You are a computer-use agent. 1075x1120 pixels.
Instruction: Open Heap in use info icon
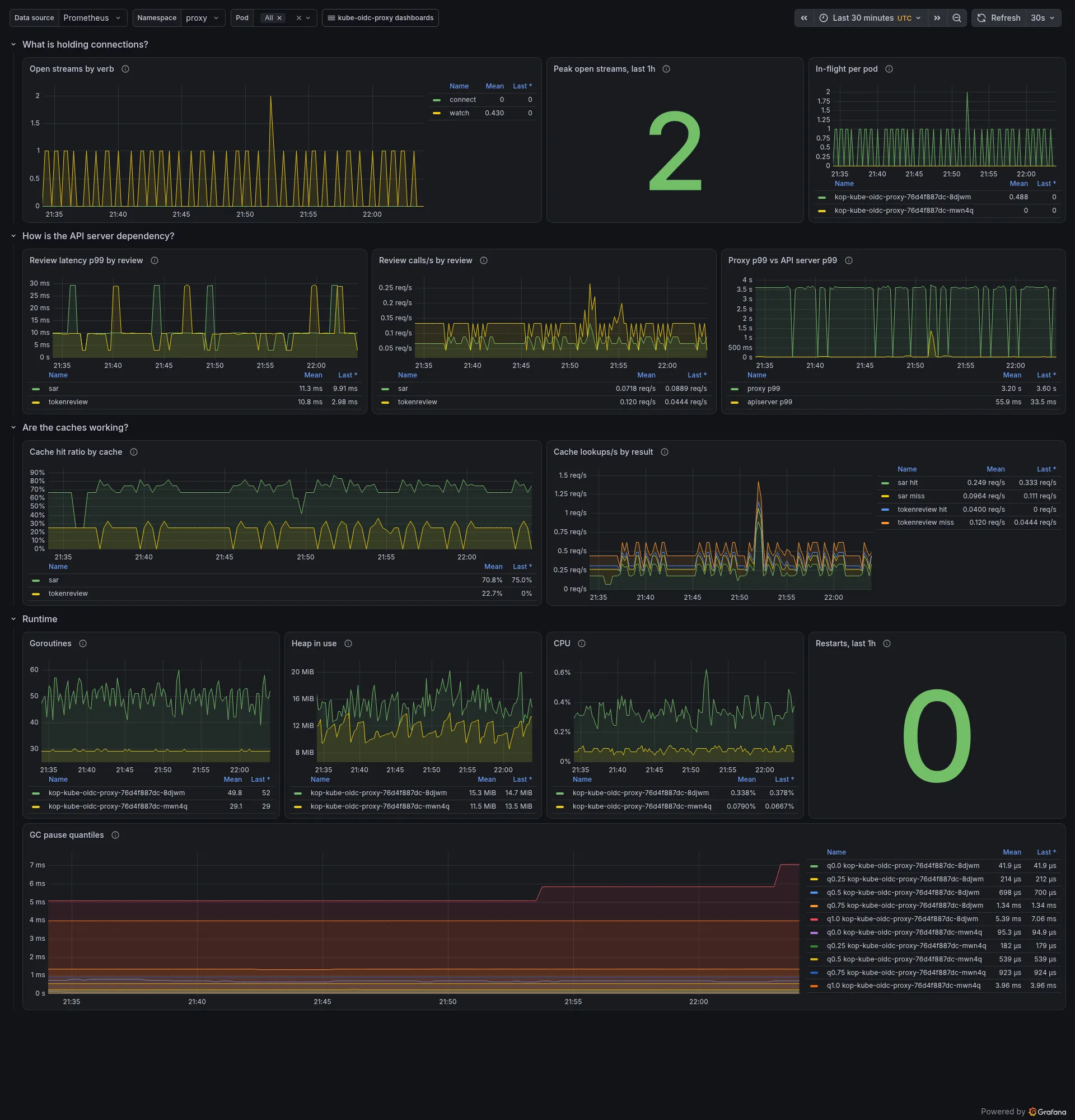point(348,643)
